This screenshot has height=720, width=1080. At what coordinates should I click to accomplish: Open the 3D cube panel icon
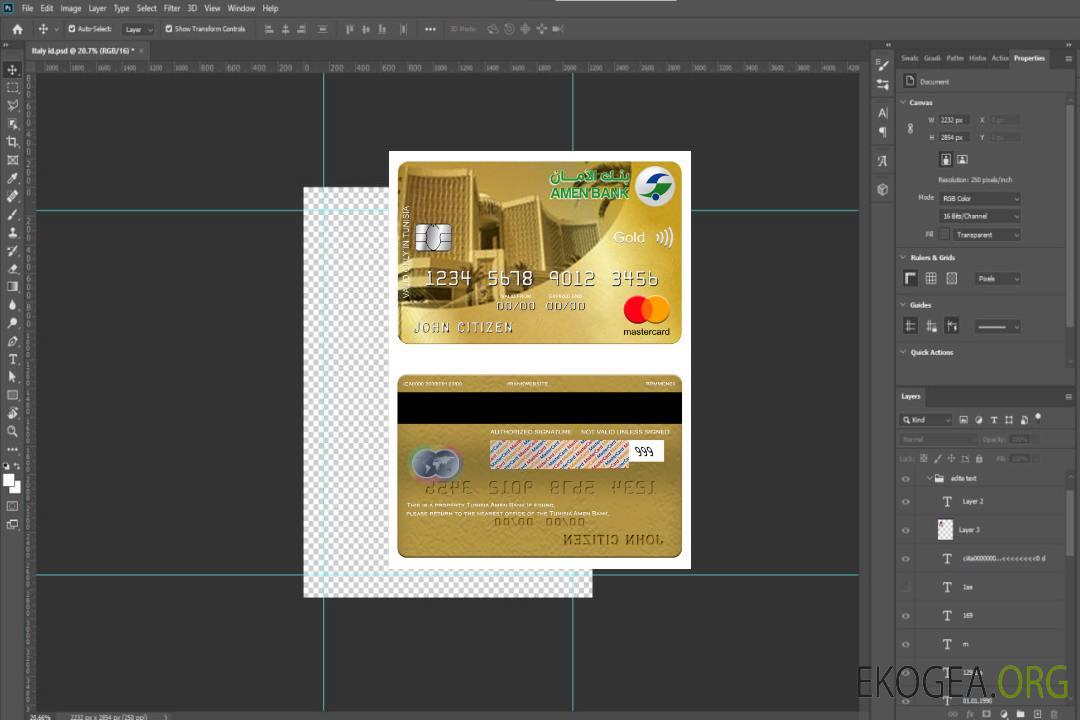pos(883,189)
